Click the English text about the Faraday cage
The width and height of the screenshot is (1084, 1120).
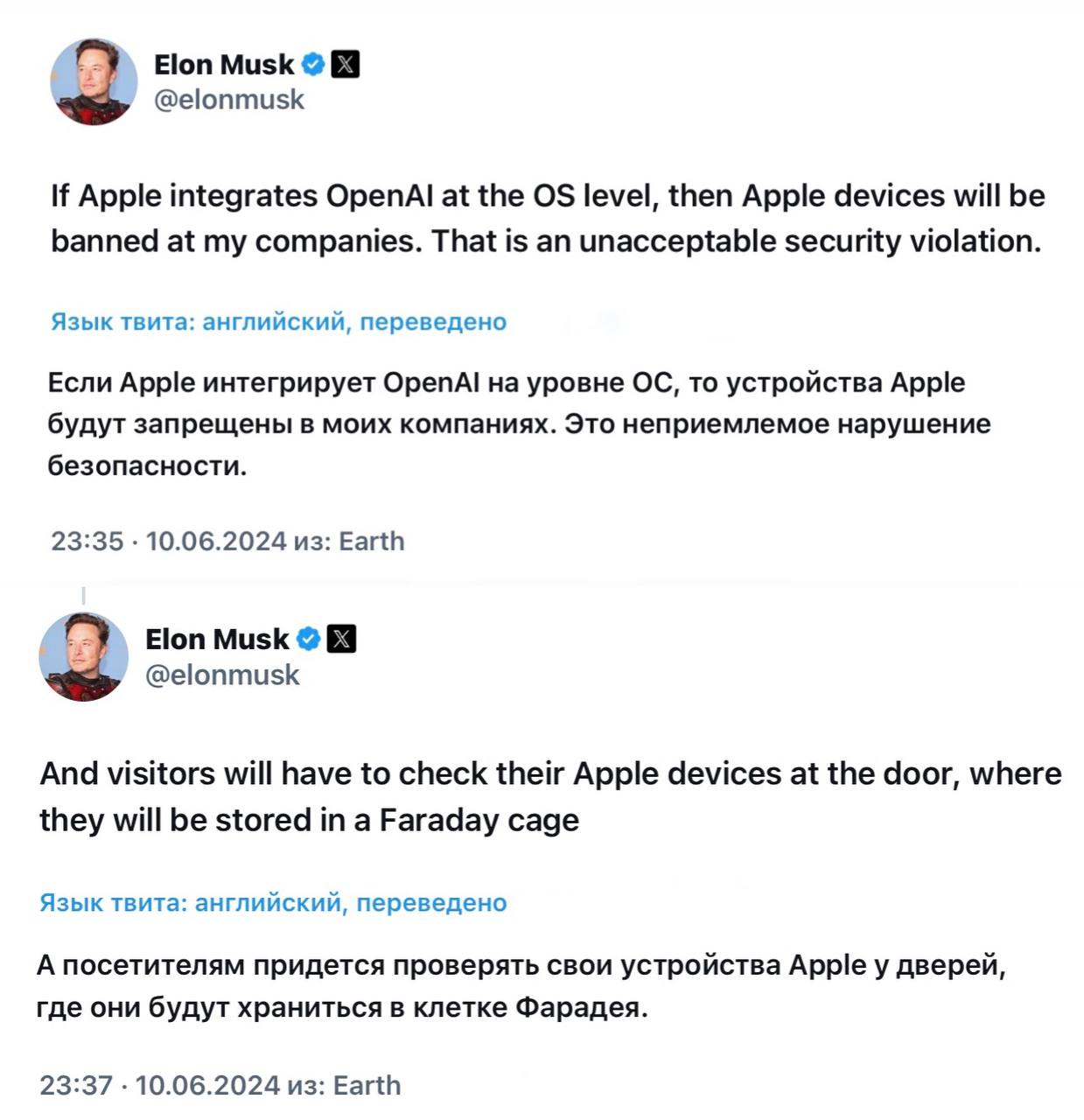[x=549, y=797]
